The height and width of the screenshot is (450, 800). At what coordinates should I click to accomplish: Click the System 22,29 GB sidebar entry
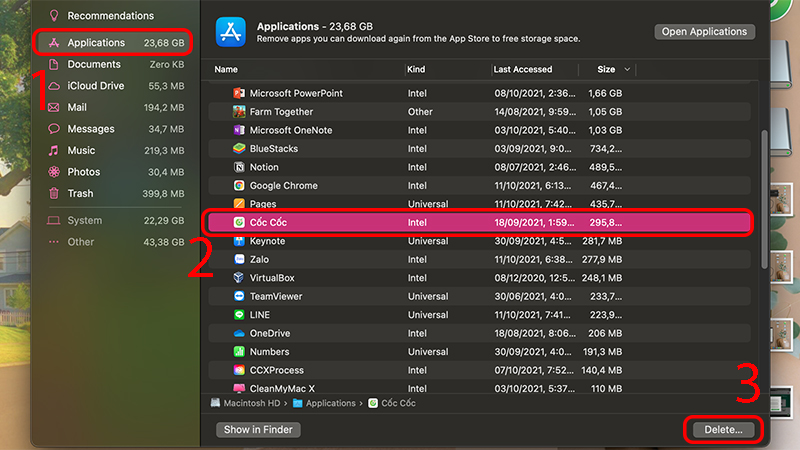tap(116, 220)
